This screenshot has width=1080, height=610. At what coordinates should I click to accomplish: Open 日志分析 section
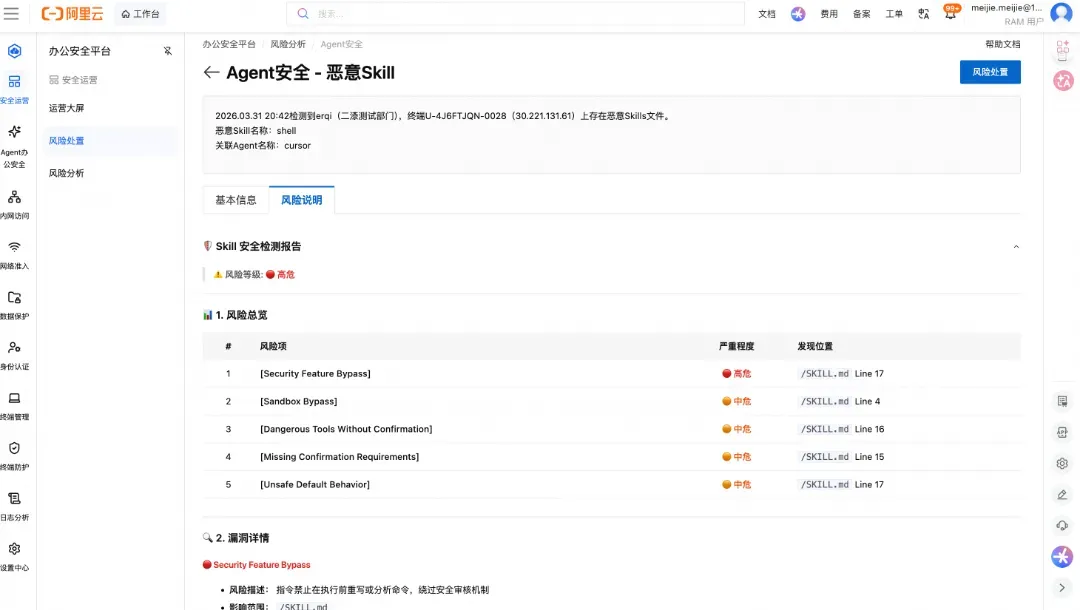[14, 506]
